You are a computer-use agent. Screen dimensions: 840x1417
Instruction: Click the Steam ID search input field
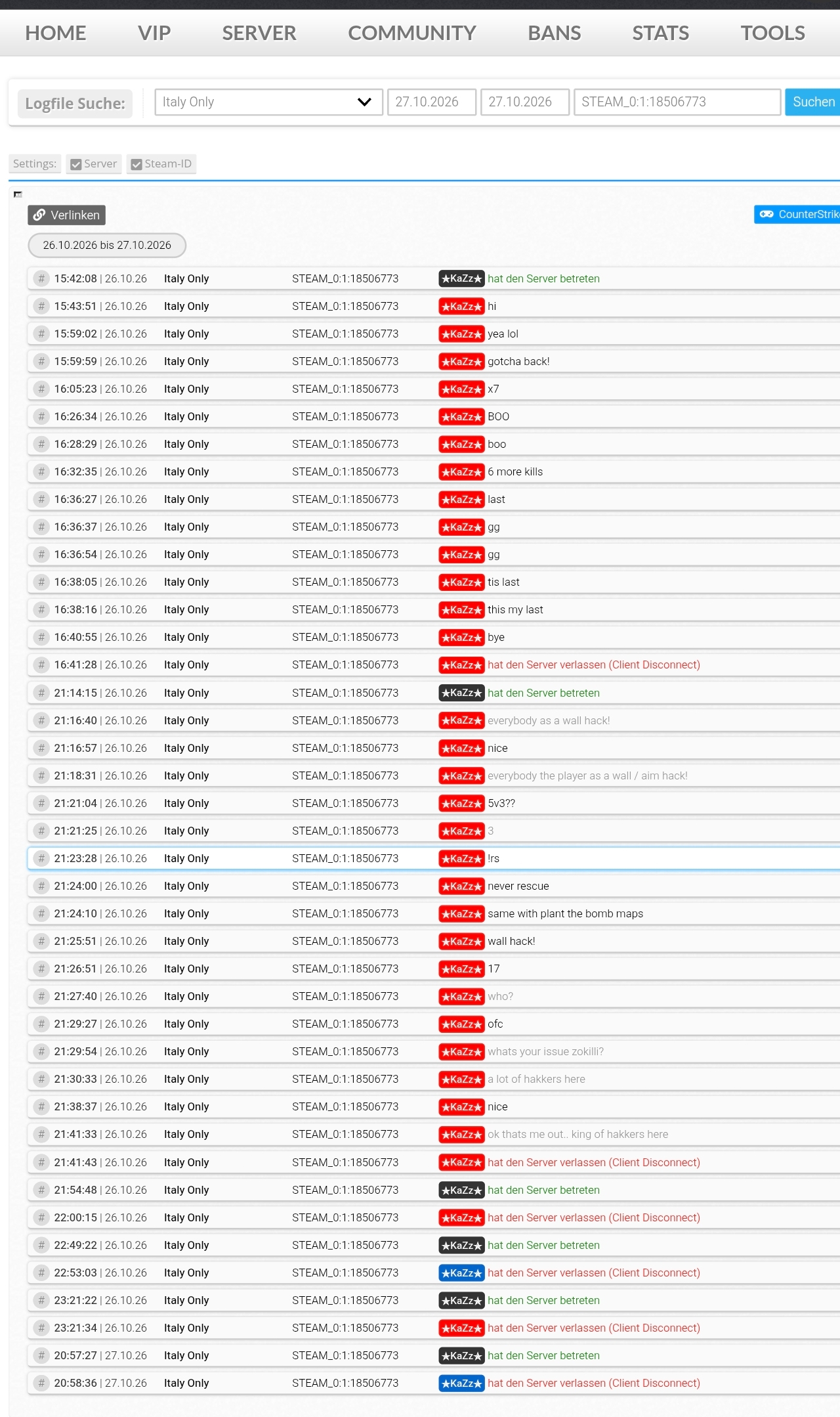(677, 102)
